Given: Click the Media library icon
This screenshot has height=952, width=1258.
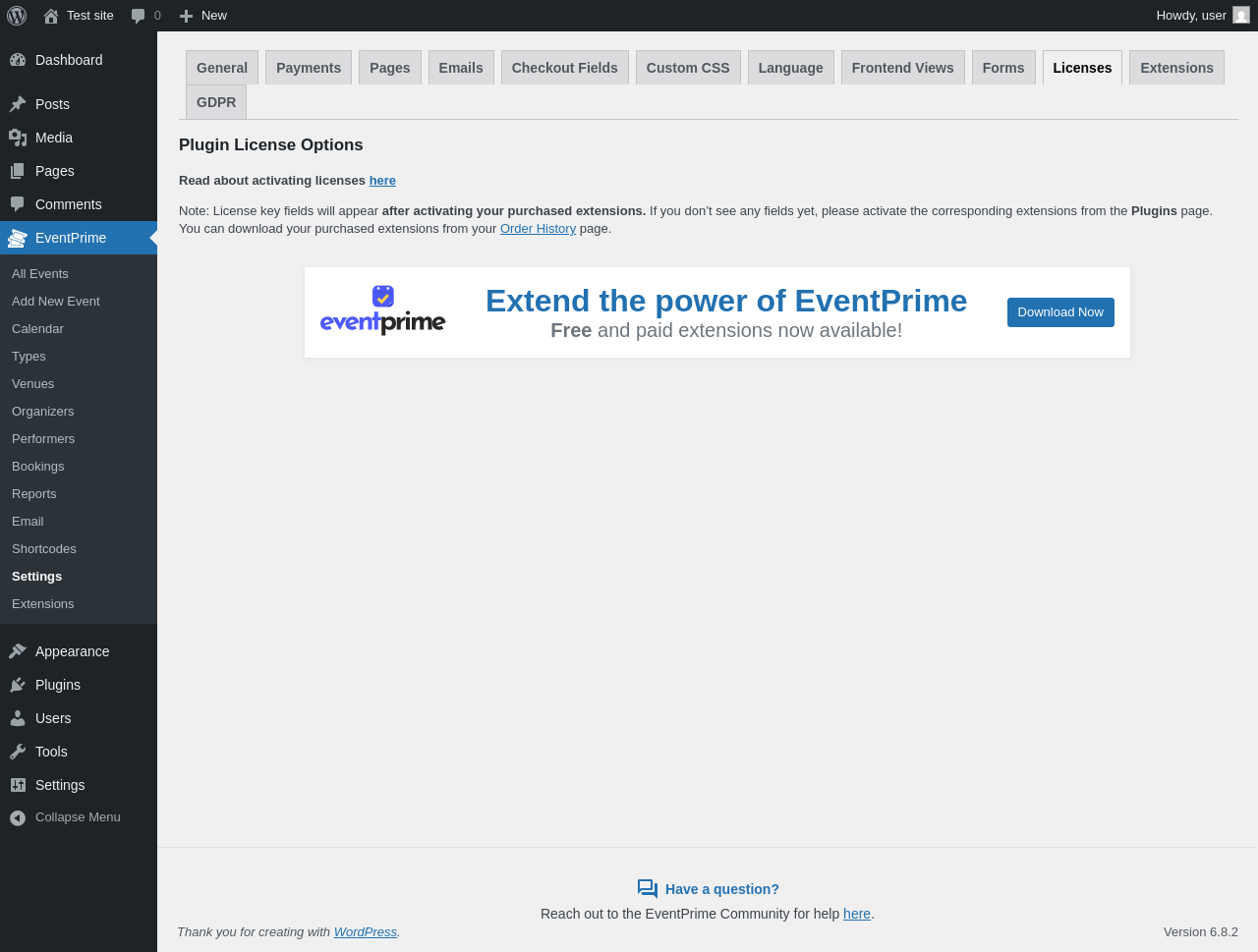Looking at the screenshot, I should (x=18, y=138).
